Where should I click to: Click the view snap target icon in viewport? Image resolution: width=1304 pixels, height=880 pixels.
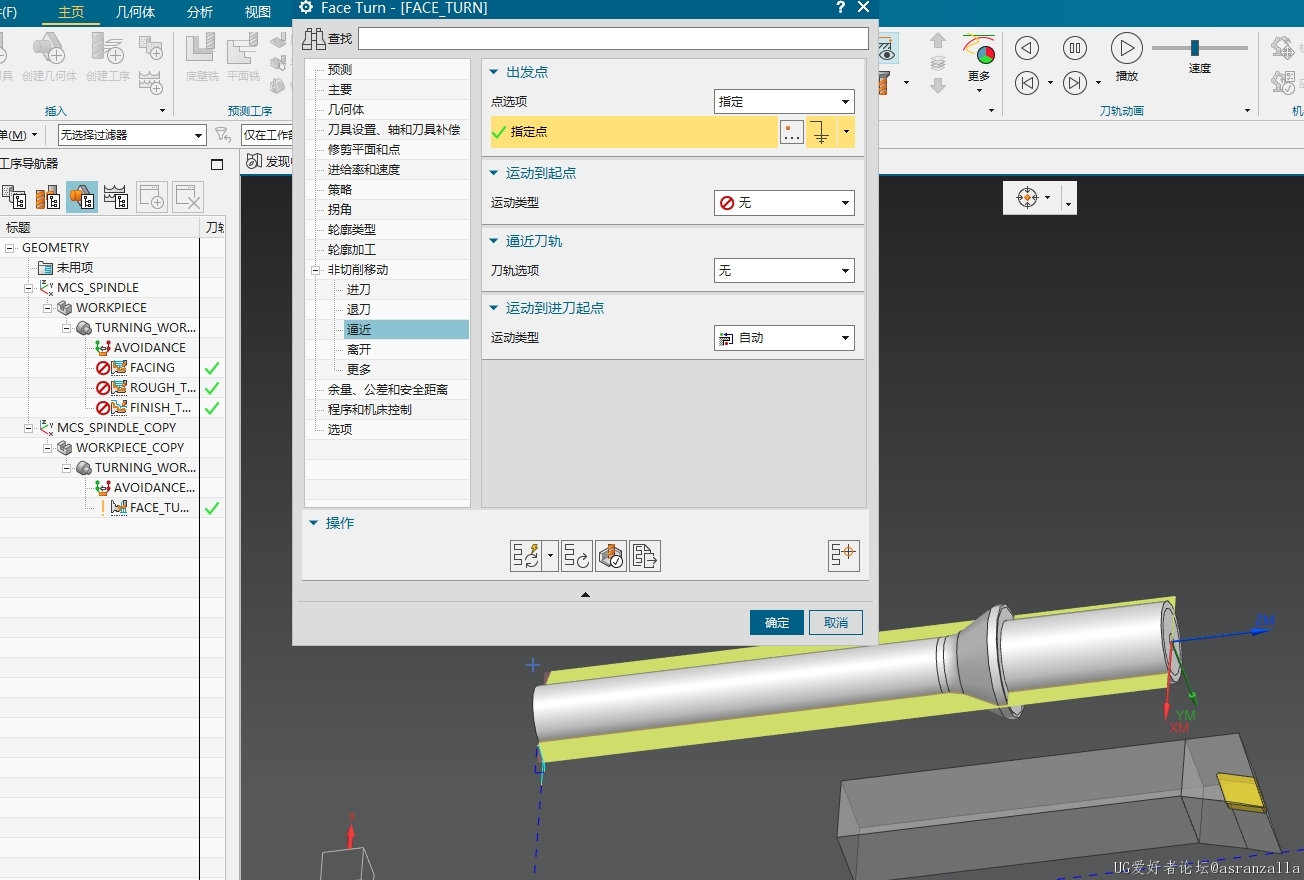click(x=1028, y=198)
